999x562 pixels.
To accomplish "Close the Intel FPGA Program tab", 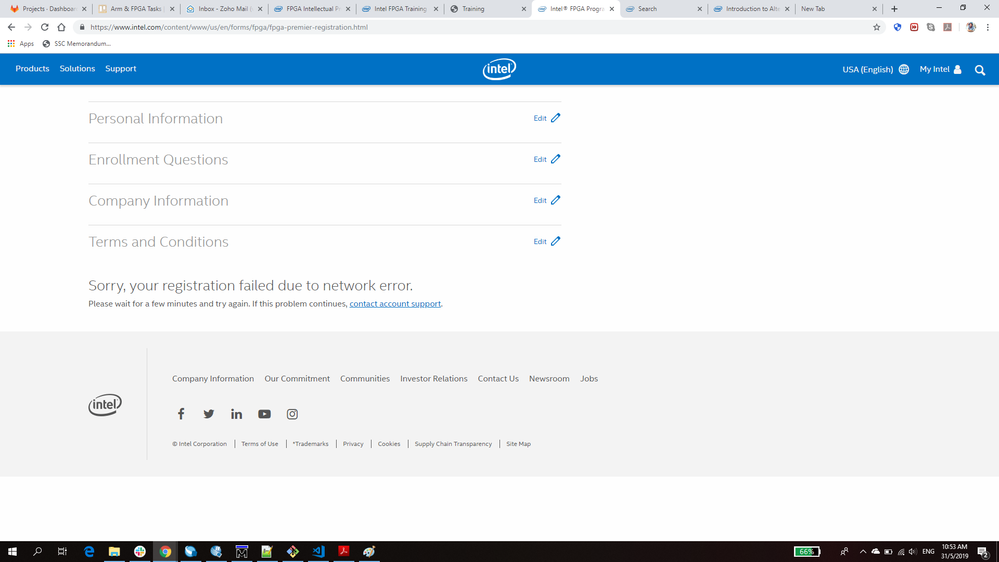I will pyautogui.click(x=612, y=9).
